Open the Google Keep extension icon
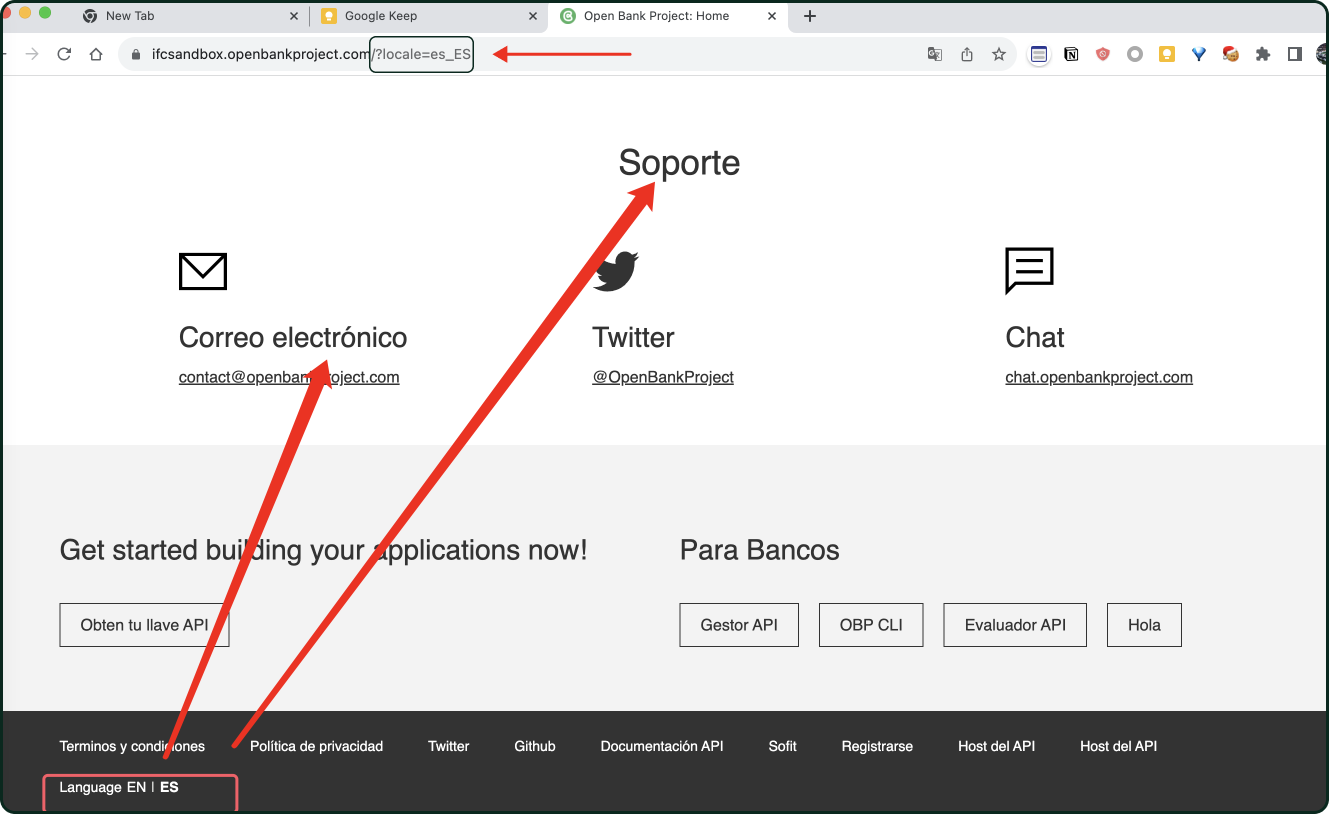1329x814 pixels. (x=1167, y=54)
